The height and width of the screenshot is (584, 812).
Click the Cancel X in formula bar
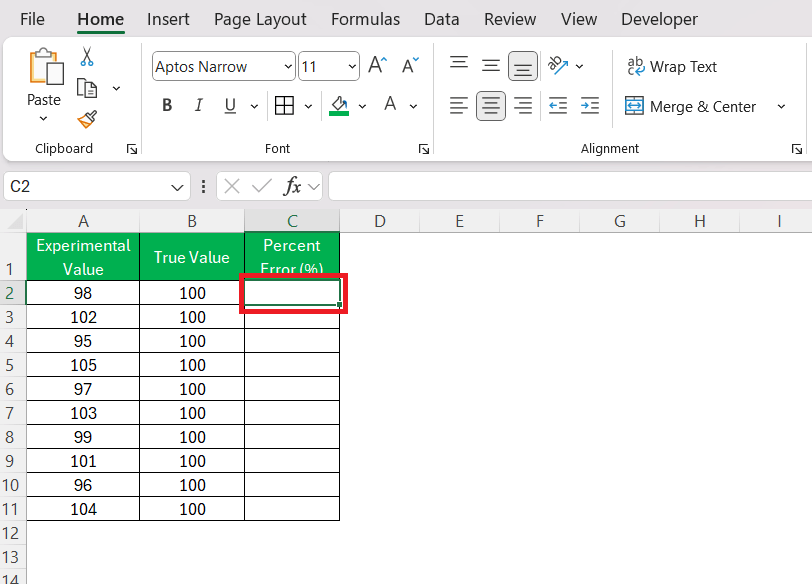point(232,186)
